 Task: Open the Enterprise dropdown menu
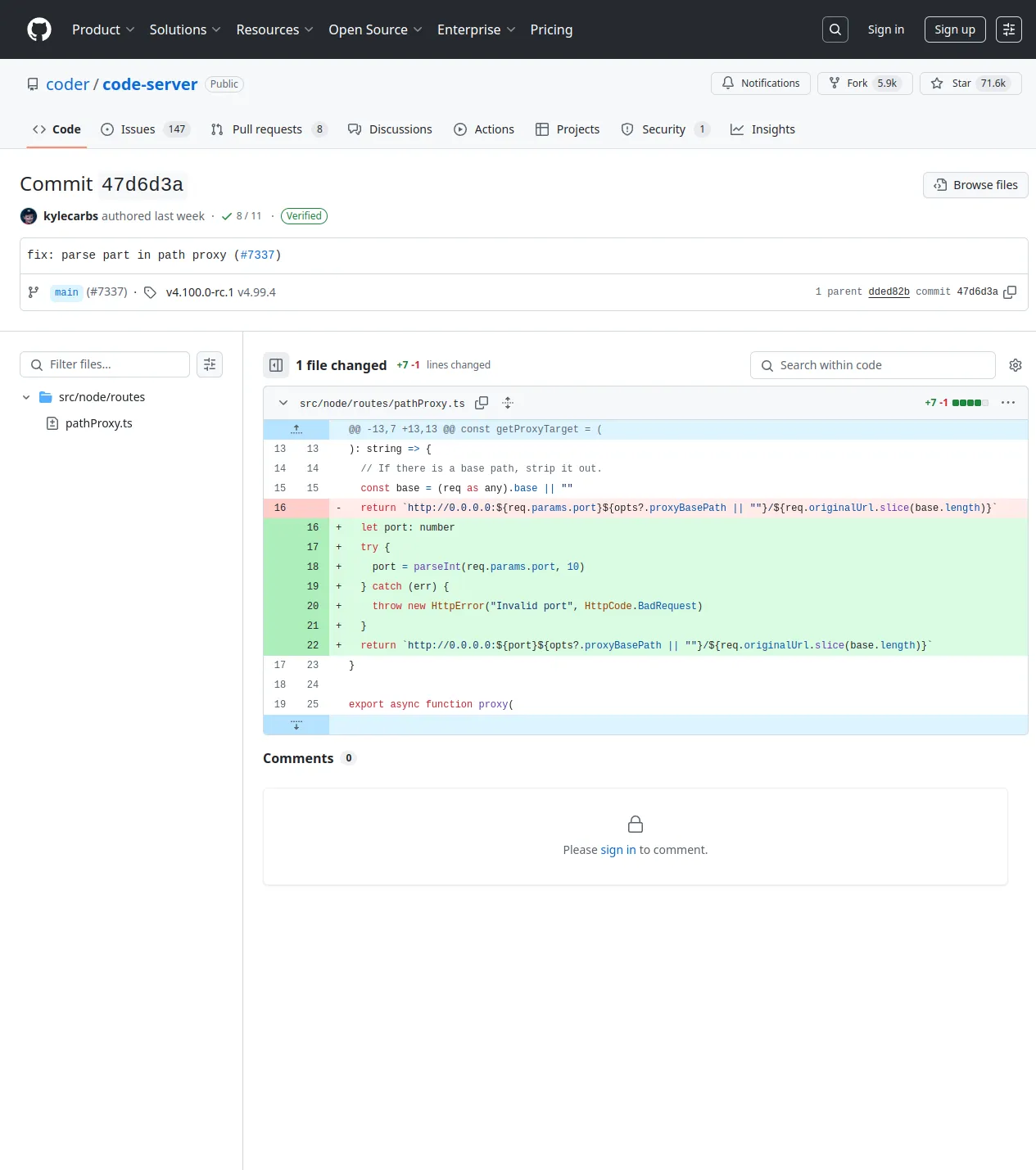477,29
